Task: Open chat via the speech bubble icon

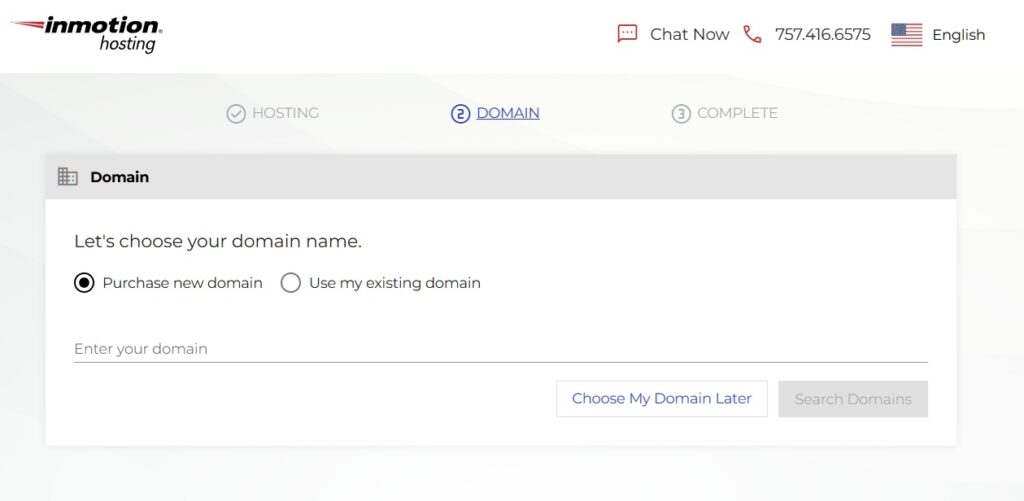Action: pyautogui.click(x=627, y=34)
